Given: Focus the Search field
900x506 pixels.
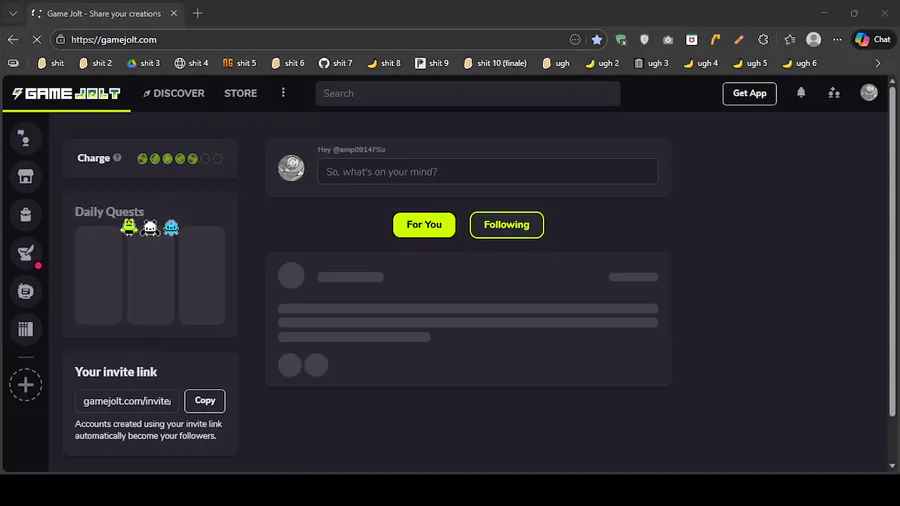Looking at the screenshot, I should (468, 94).
